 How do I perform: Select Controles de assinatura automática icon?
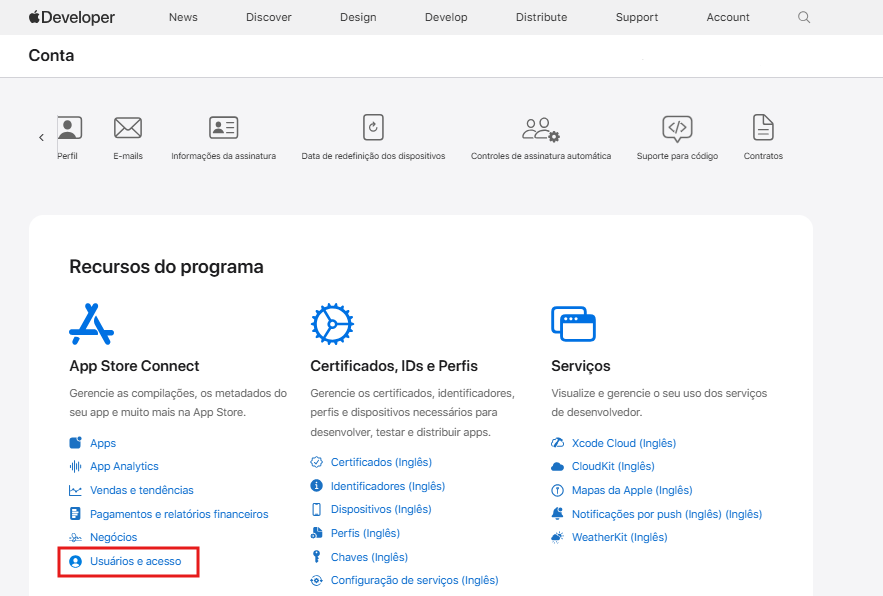(x=540, y=128)
